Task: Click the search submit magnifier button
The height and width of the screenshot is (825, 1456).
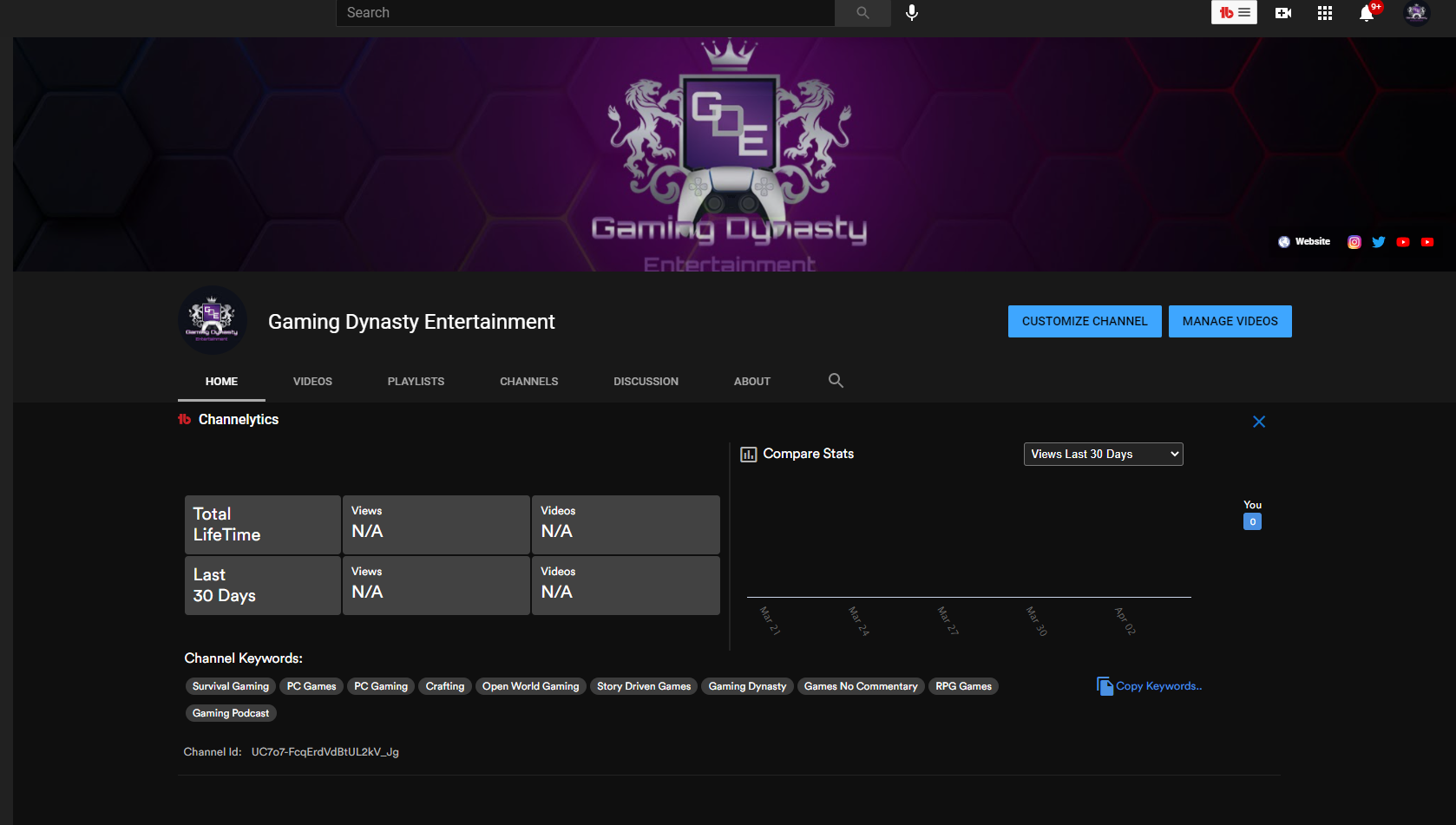Action: point(862,13)
